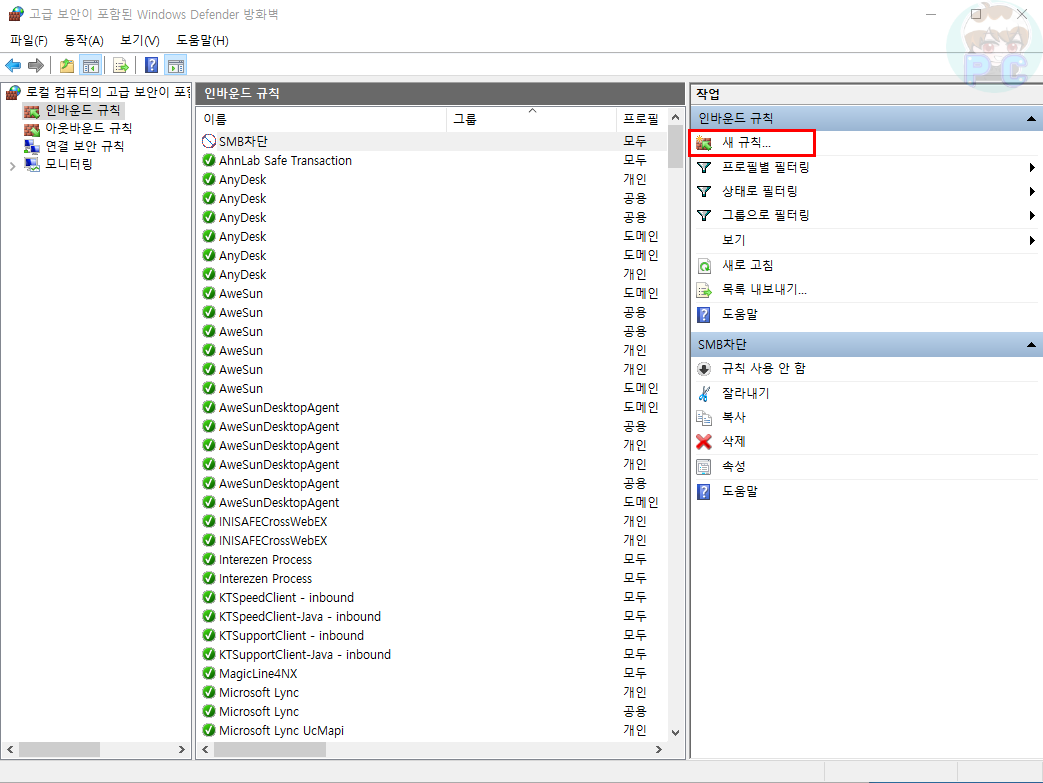Viewport: 1043px width, 783px height.
Task: Click the Back arrow toolbar icon
Action: (13, 65)
